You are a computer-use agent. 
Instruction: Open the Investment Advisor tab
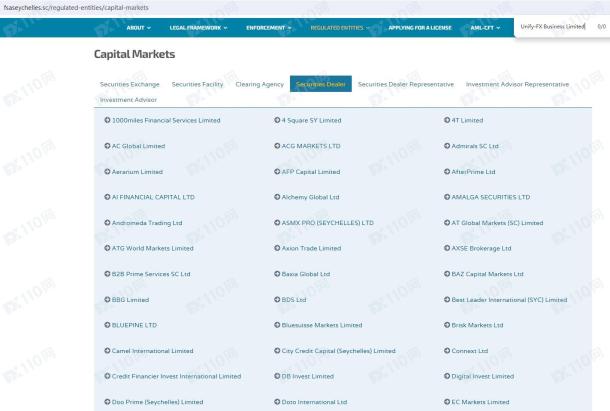pyautogui.click(x=128, y=100)
